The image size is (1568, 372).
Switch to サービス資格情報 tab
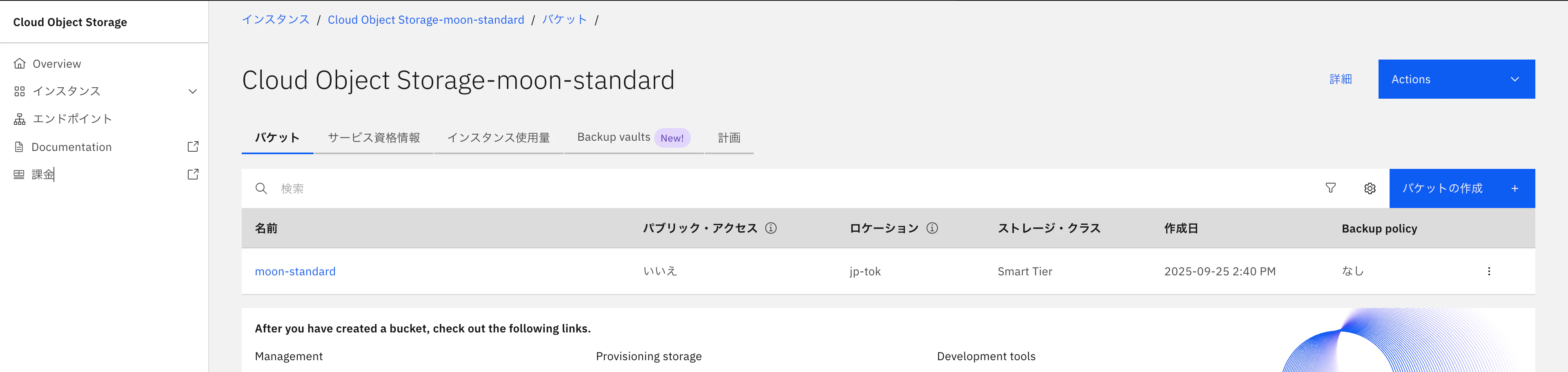tap(374, 138)
